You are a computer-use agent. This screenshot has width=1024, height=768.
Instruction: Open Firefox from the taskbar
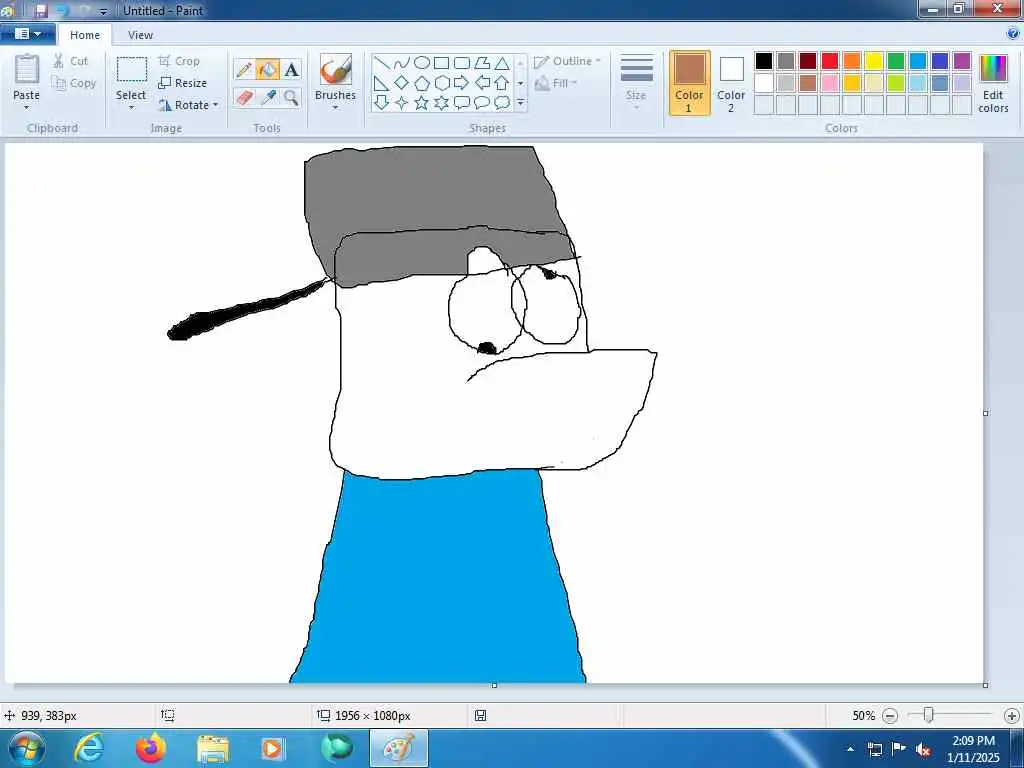(x=151, y=748)
